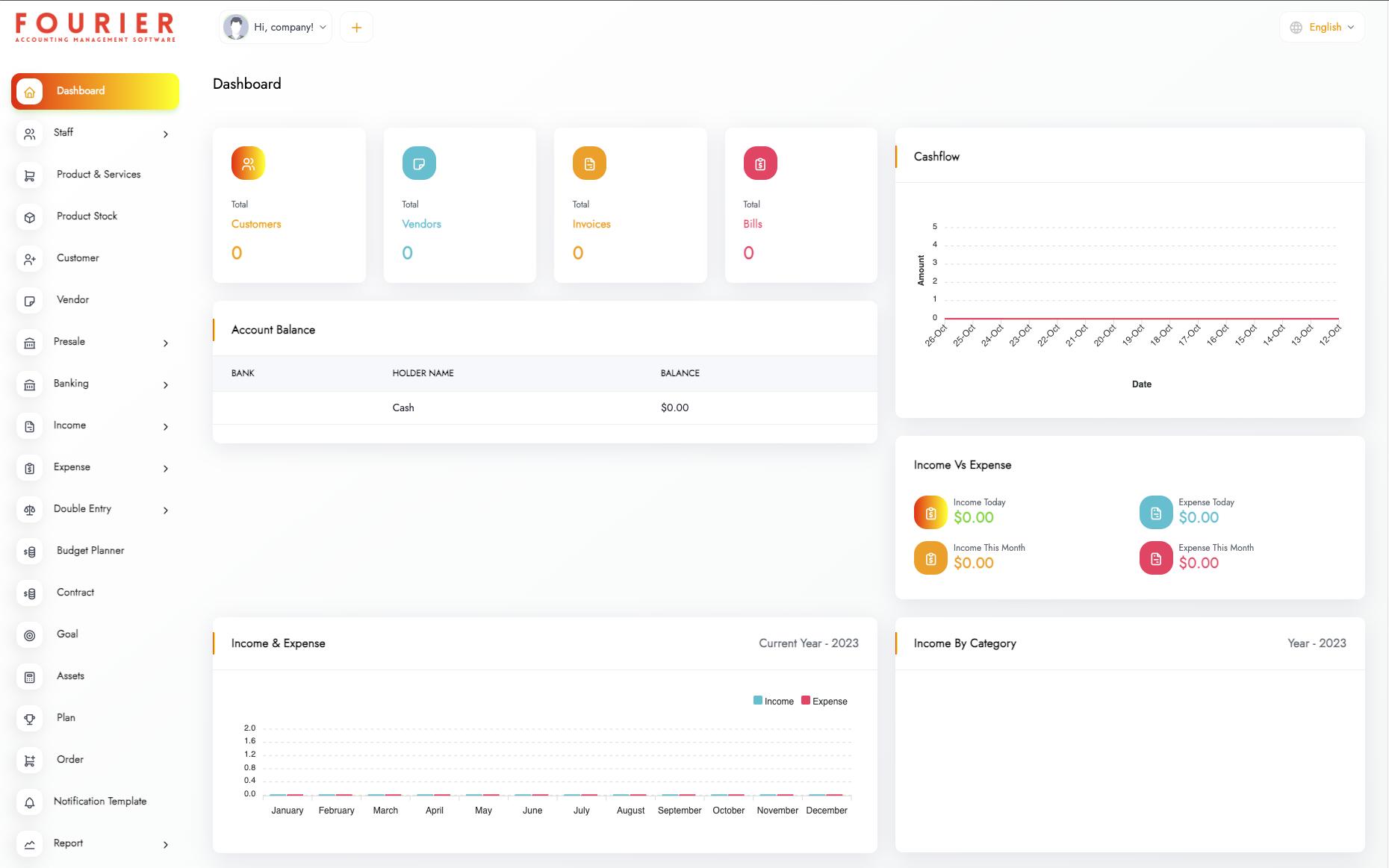Click the Total Customers card icon
This screenshot has width=1389, height=868.
[x=248, y=163]
